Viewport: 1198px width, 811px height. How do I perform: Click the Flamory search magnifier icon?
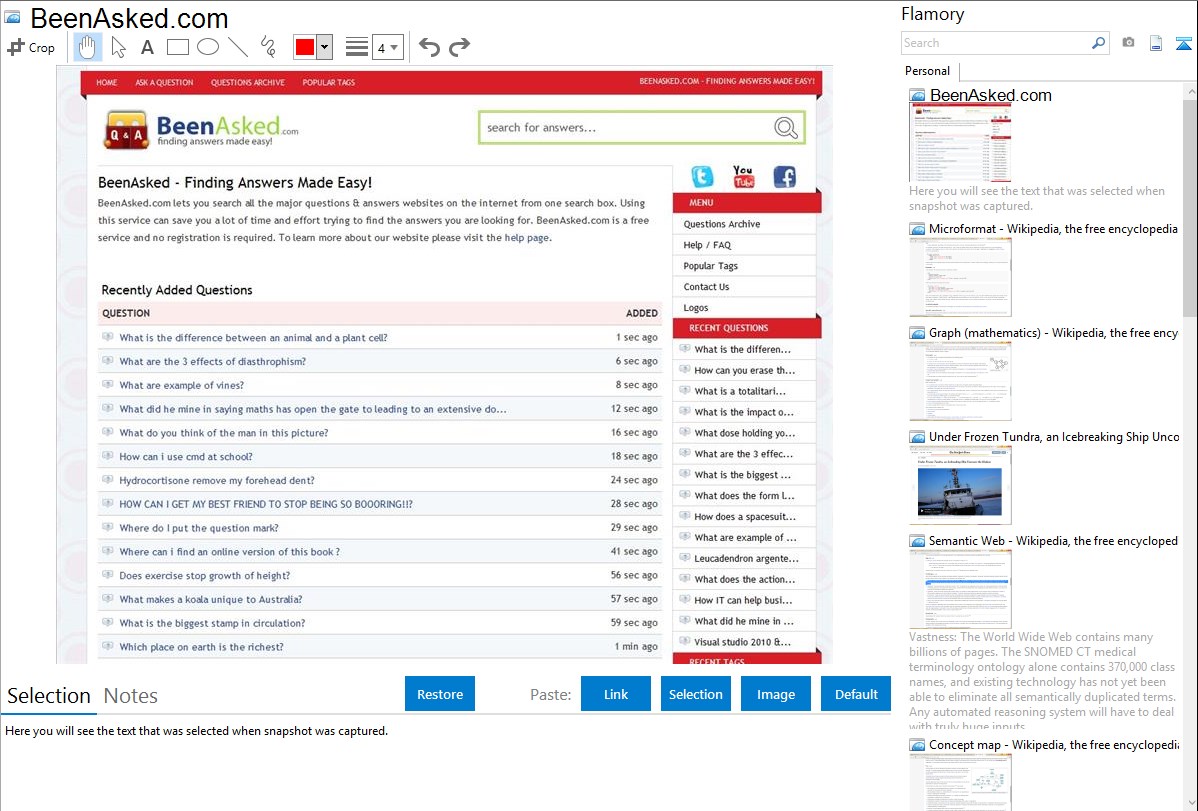(x=1098, y=43)
